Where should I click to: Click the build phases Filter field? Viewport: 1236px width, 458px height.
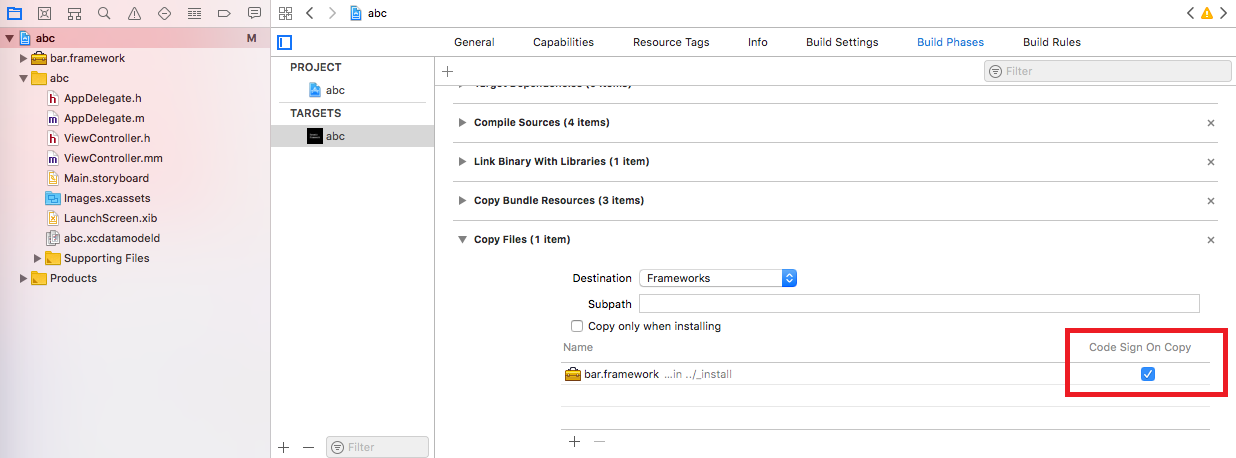pos(1107,71)
